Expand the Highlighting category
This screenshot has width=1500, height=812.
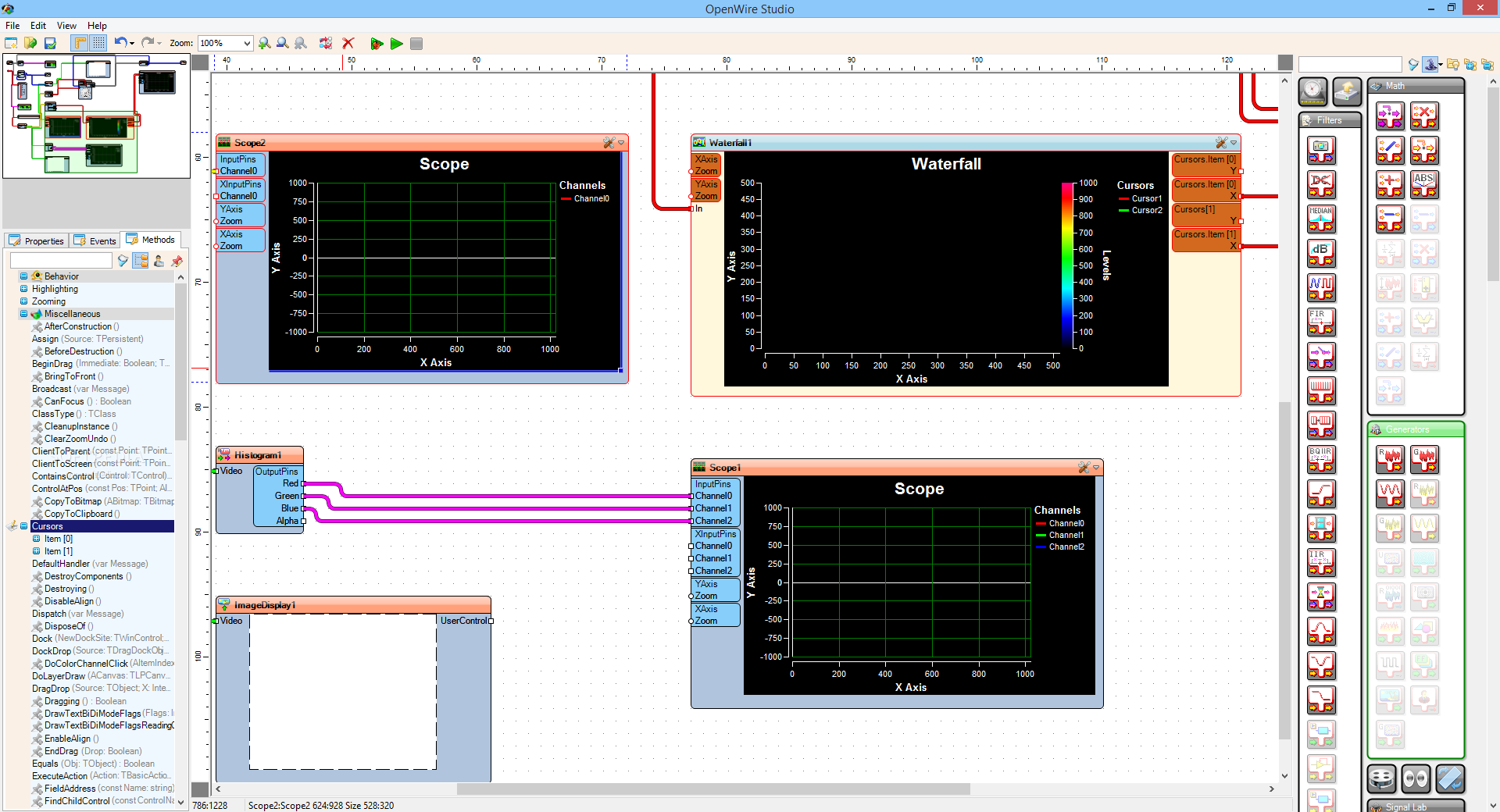(x=24, y=289)
